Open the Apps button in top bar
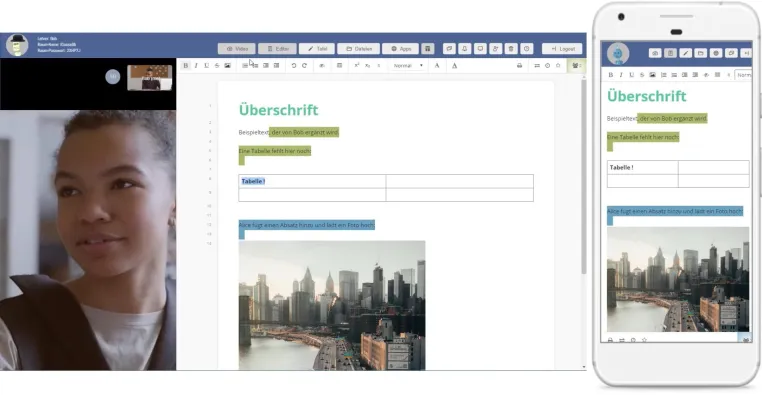 click(400, 49)
